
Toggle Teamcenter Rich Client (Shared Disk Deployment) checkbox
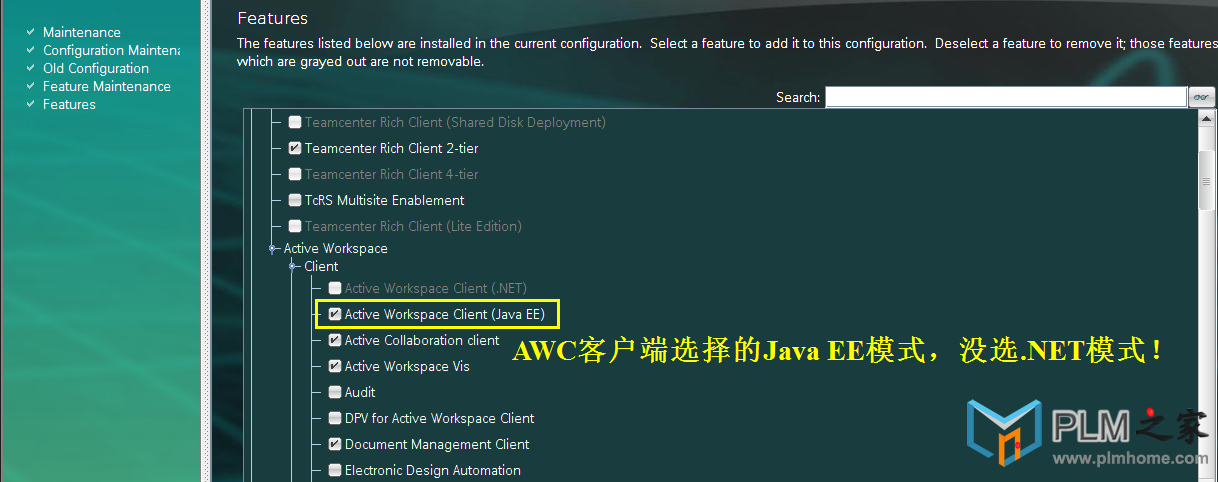pyautogui.click(x=295, y=122)
